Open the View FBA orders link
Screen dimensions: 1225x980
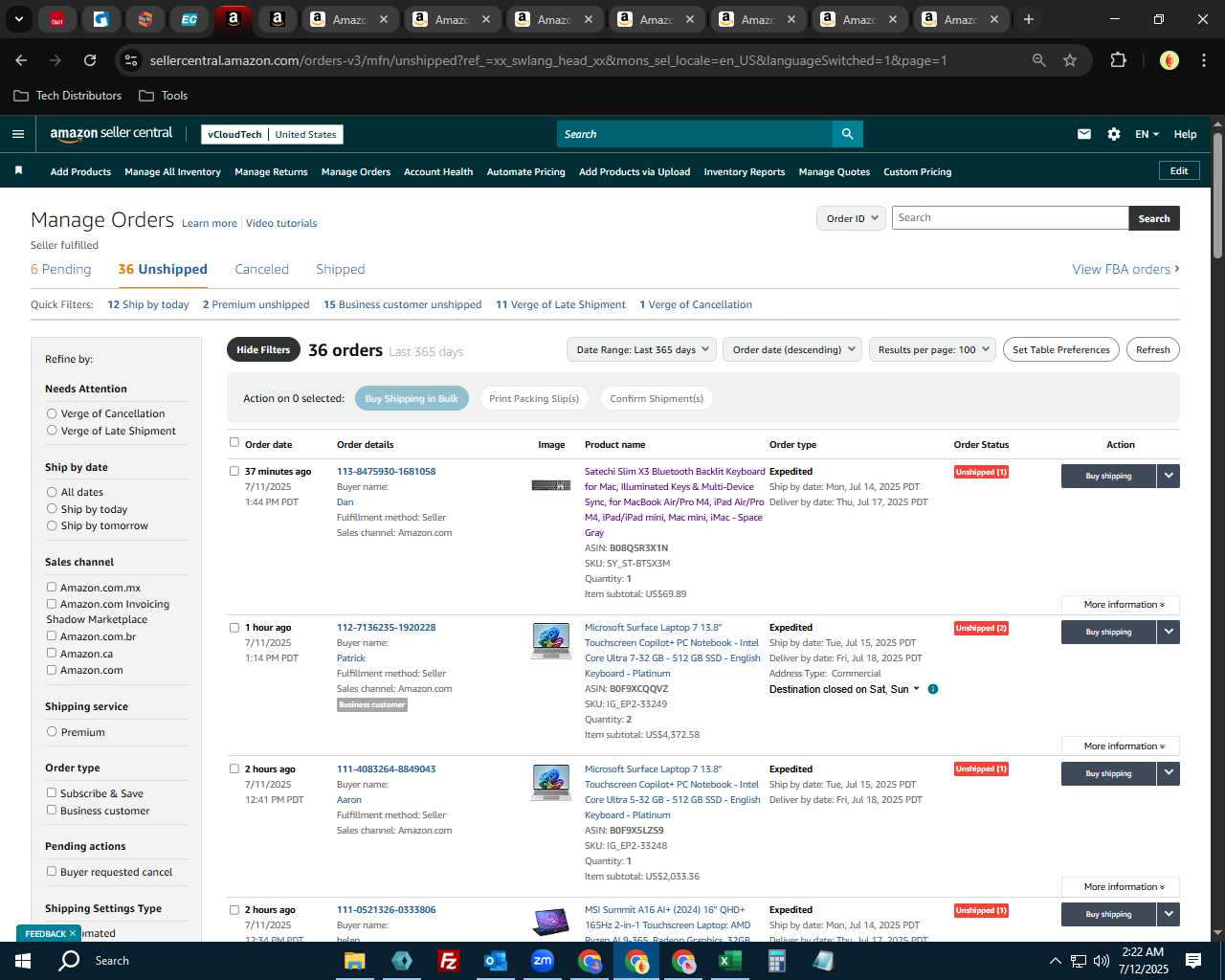tap(1125, 269)
